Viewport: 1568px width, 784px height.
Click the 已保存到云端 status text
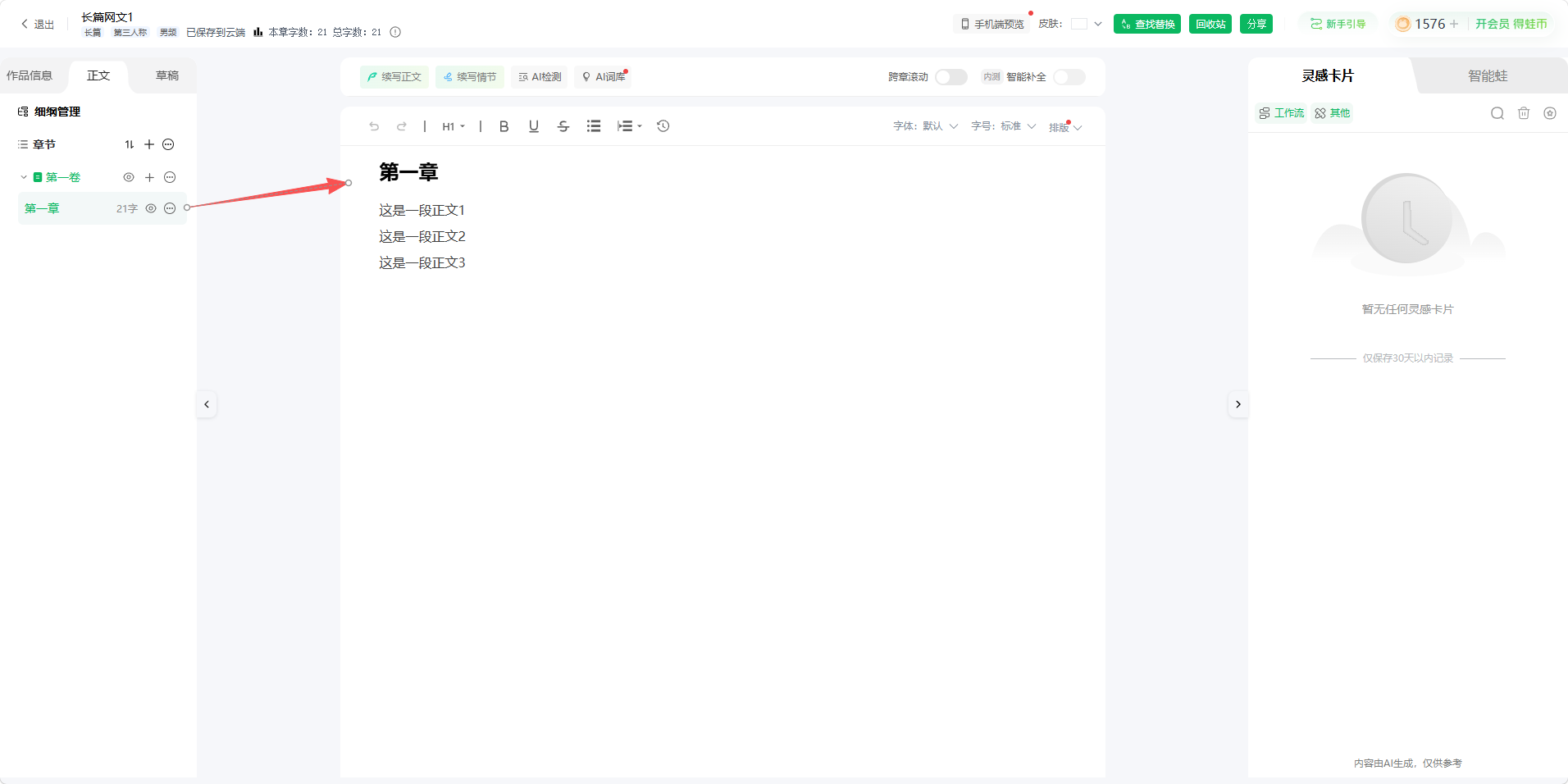[216, 32]
